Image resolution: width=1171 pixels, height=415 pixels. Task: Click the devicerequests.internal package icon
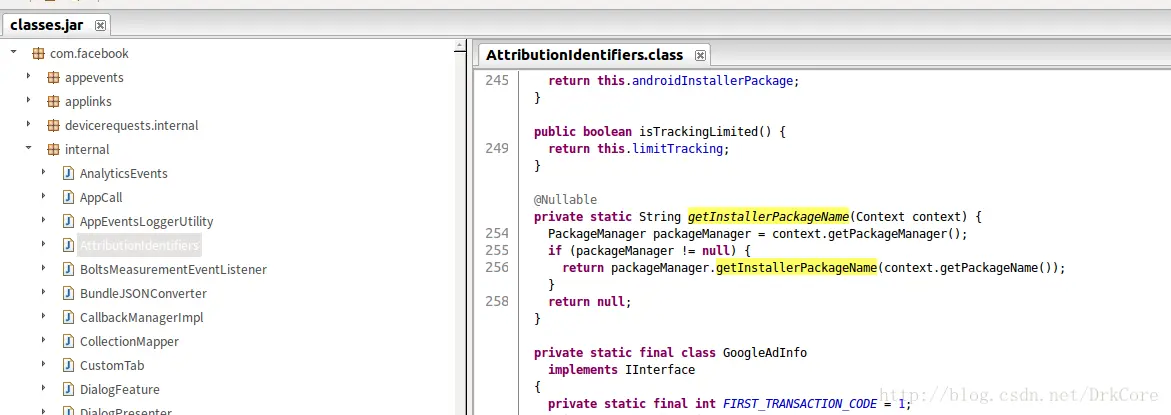(x=53, y=125)
